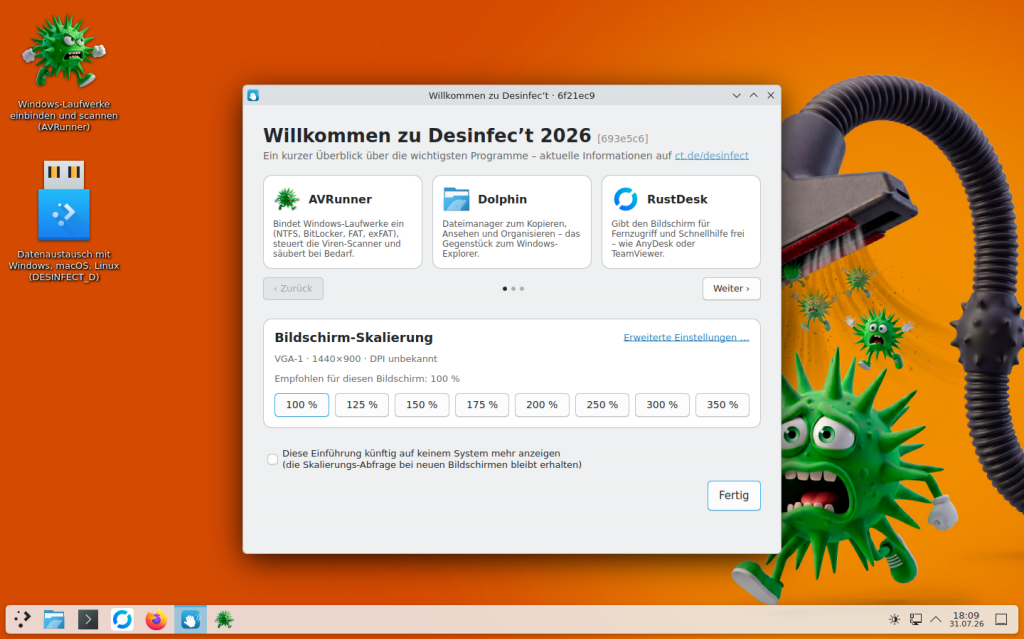The image size is (1024, 640).
Task: Select 100 % screen scaling
Action: (x=302, y=405)
